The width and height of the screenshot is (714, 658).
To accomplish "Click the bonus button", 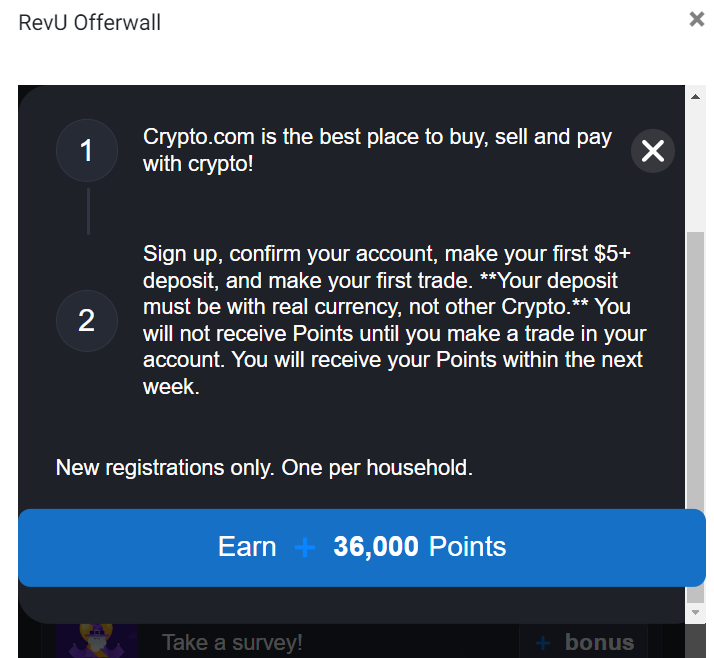I will (583, 643).
